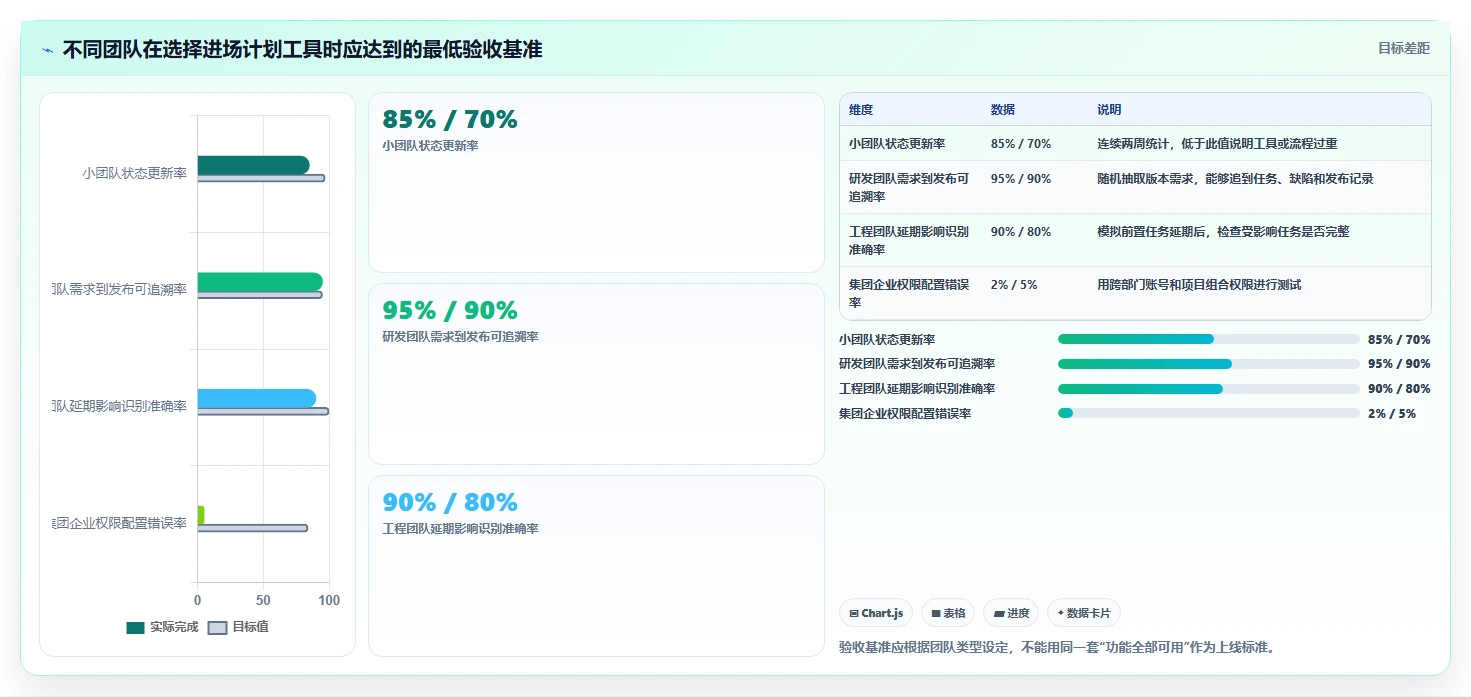Screen dimensions: 1471x697
Task: Toggle the 实际完成 legend item
Action: 162,628
